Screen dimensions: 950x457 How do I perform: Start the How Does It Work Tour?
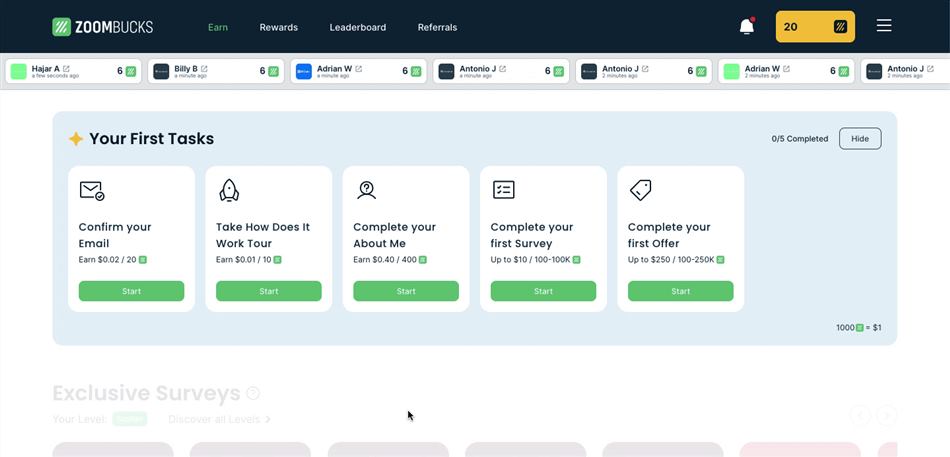tap(268, 291)
